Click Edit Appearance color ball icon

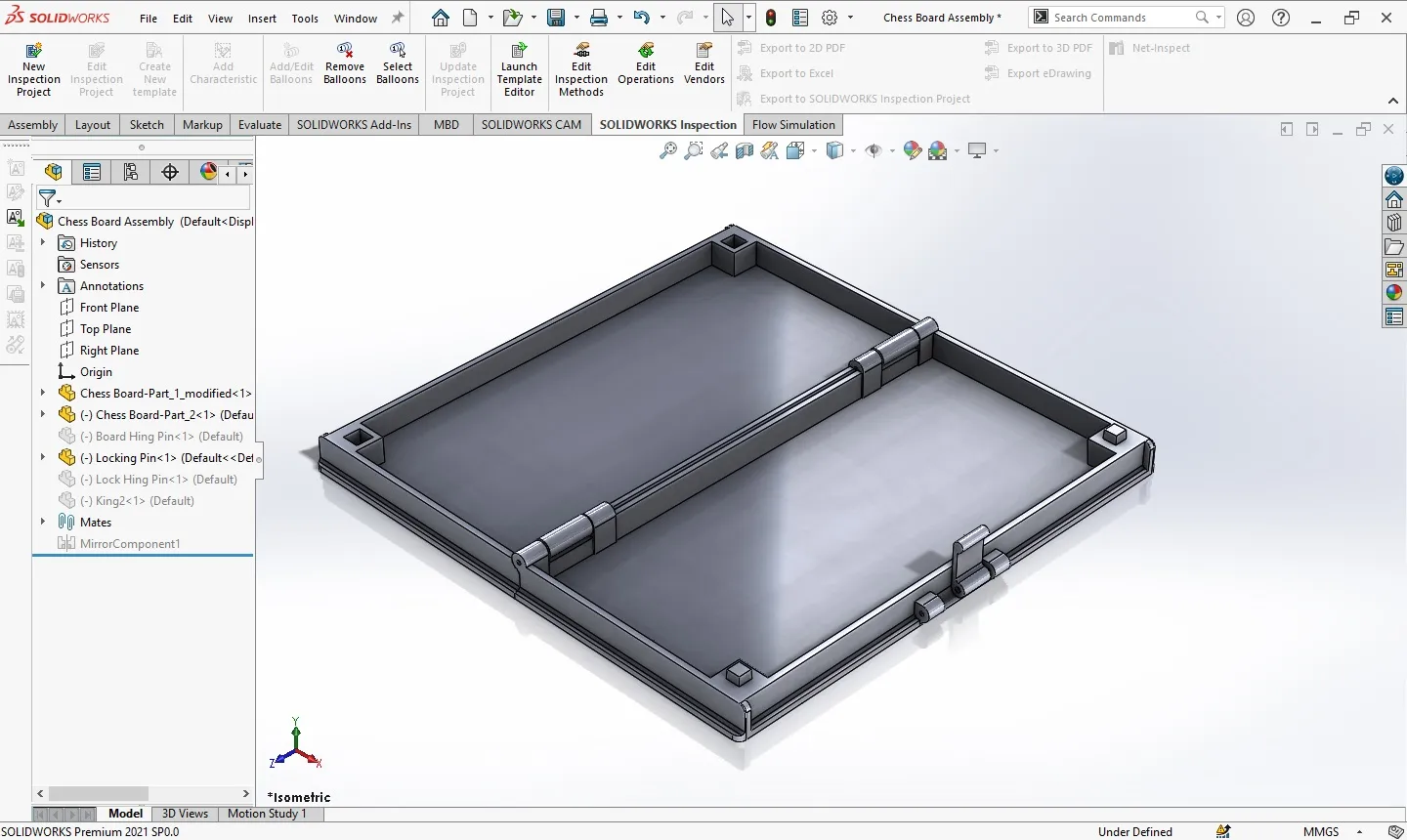point(913,150)
